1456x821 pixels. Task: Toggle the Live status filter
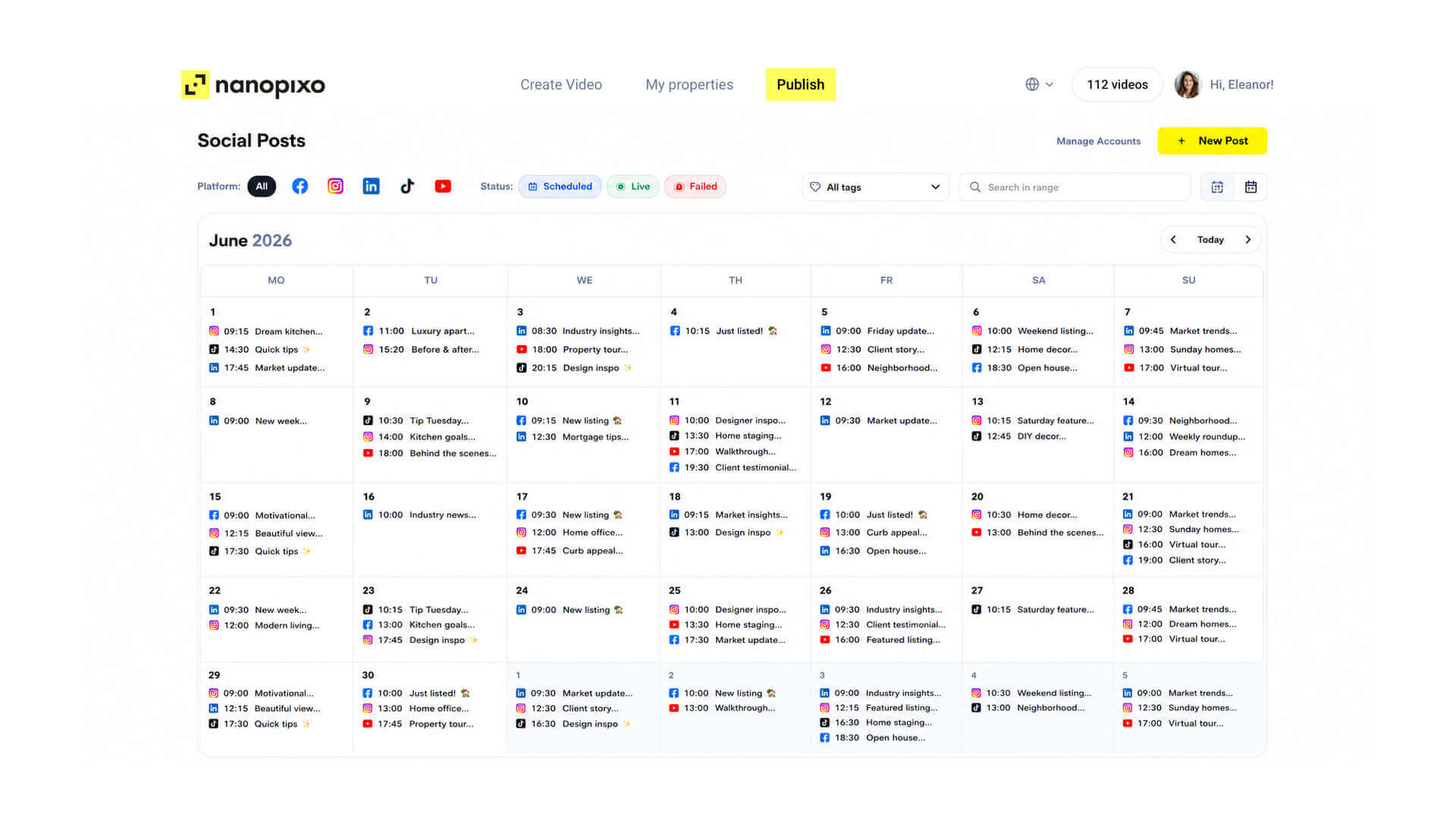(632, 187)
